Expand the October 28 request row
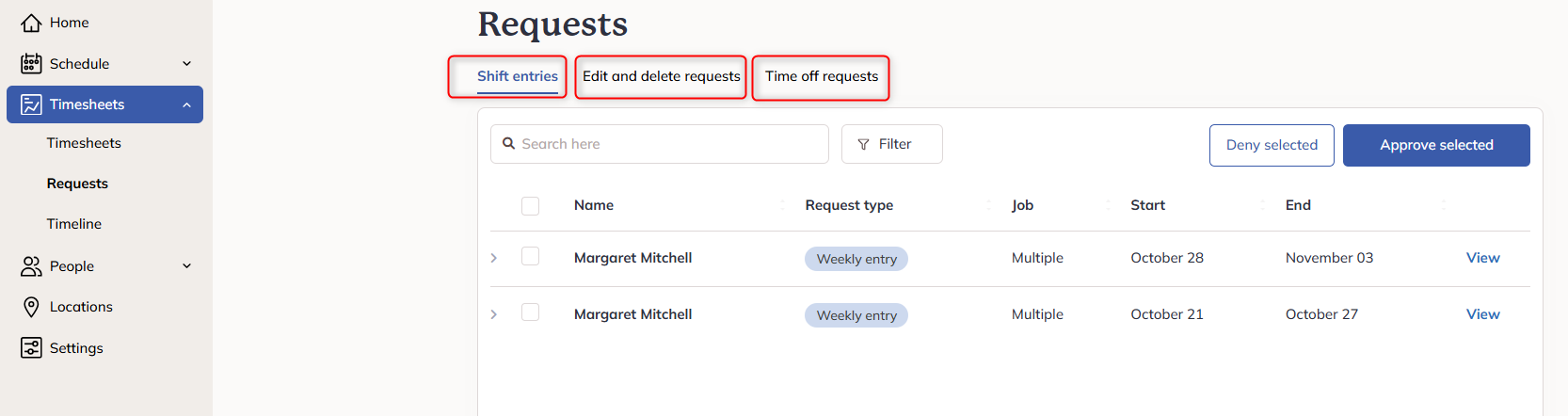Screen dimensions: 1568x416 coord(494,258)
